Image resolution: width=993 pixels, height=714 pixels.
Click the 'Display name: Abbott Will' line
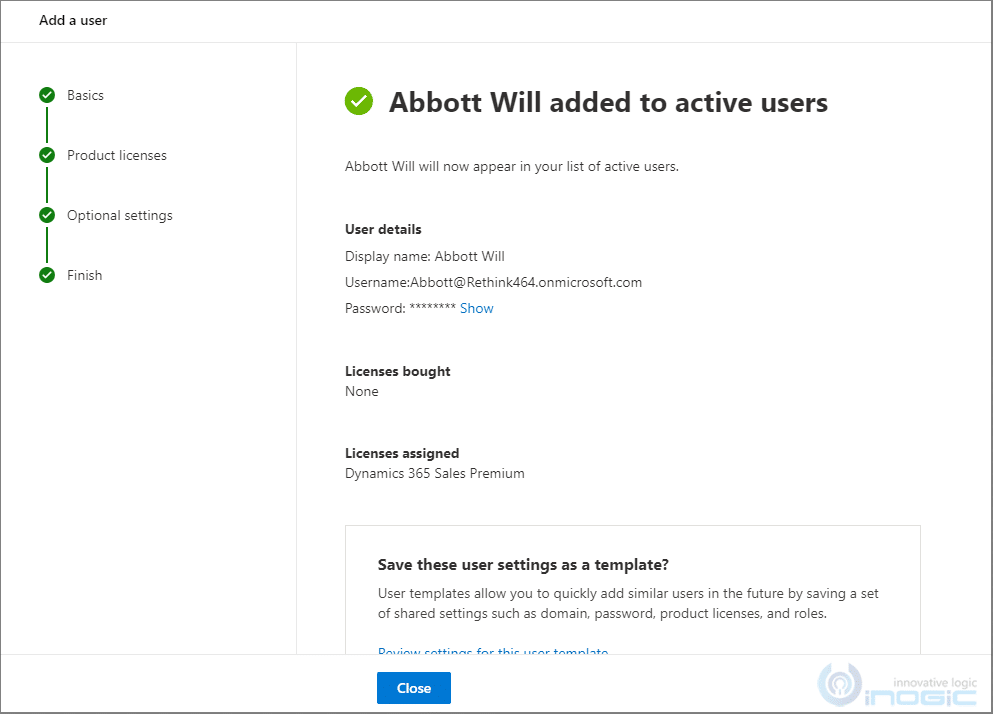pyautogui.click(x=424, y=257)
